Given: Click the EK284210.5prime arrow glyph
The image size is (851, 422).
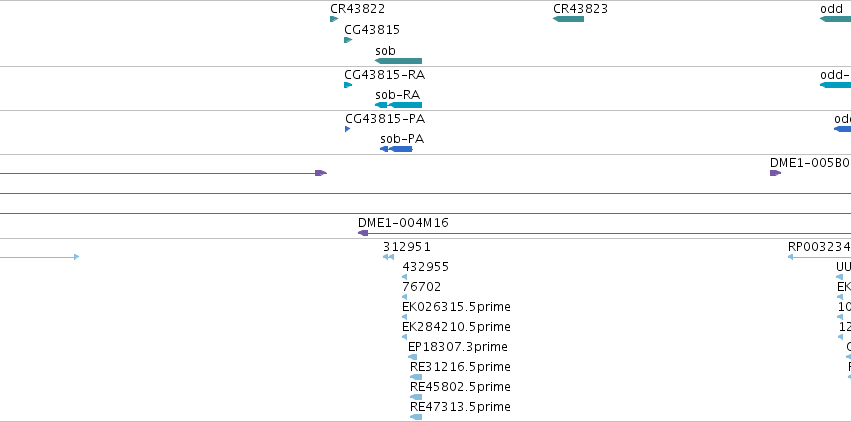Looking at the screenshot, I should (x=404, y=337).
